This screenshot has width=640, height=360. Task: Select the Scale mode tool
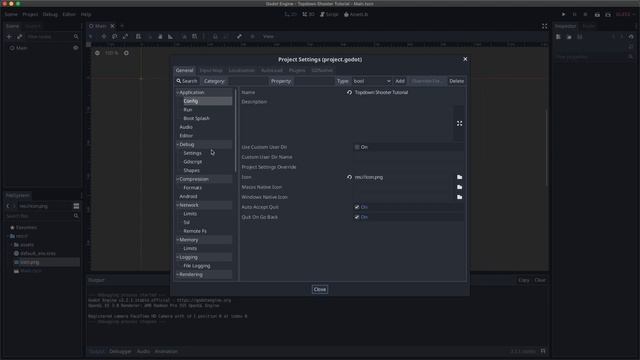pyautogui.click(x=125, y=36)
